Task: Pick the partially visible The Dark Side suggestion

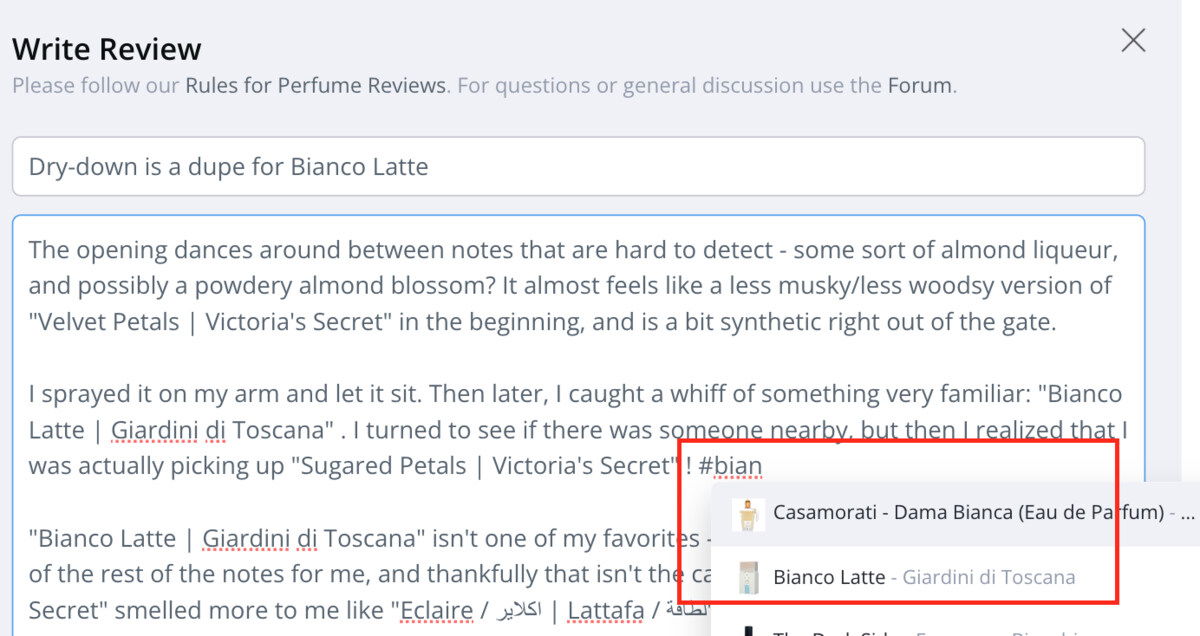Action: tap(955, 625)
